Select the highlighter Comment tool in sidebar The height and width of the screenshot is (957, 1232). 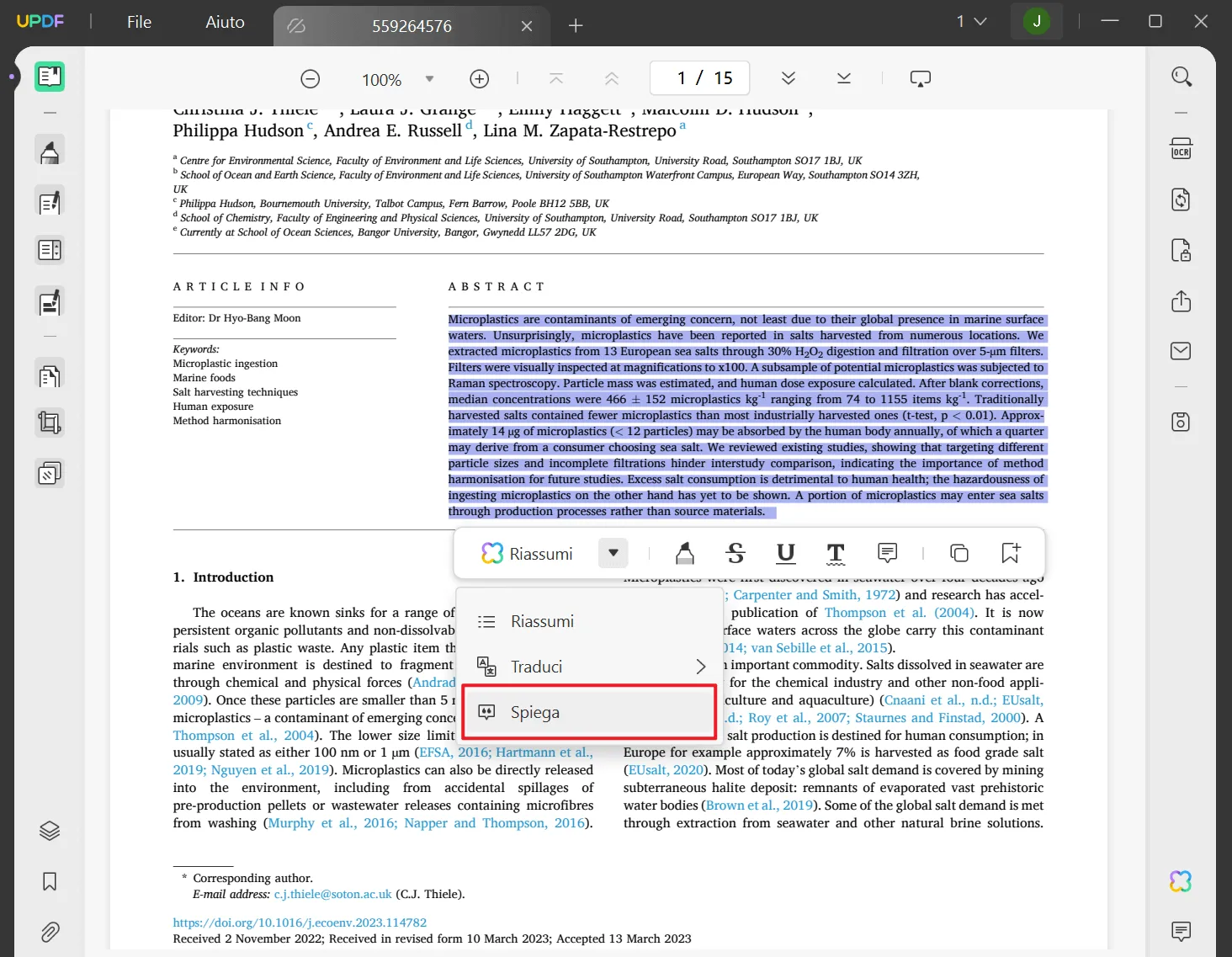click(50, 152)
